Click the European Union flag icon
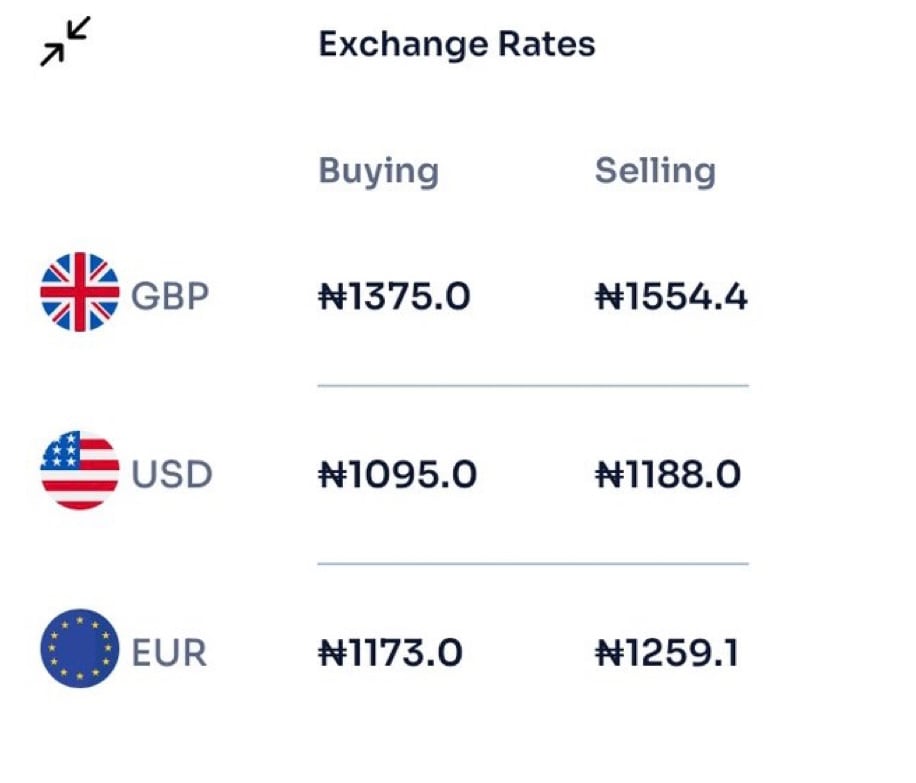The height and width of the screenshot is (783, 916). (x=80, y=649)
